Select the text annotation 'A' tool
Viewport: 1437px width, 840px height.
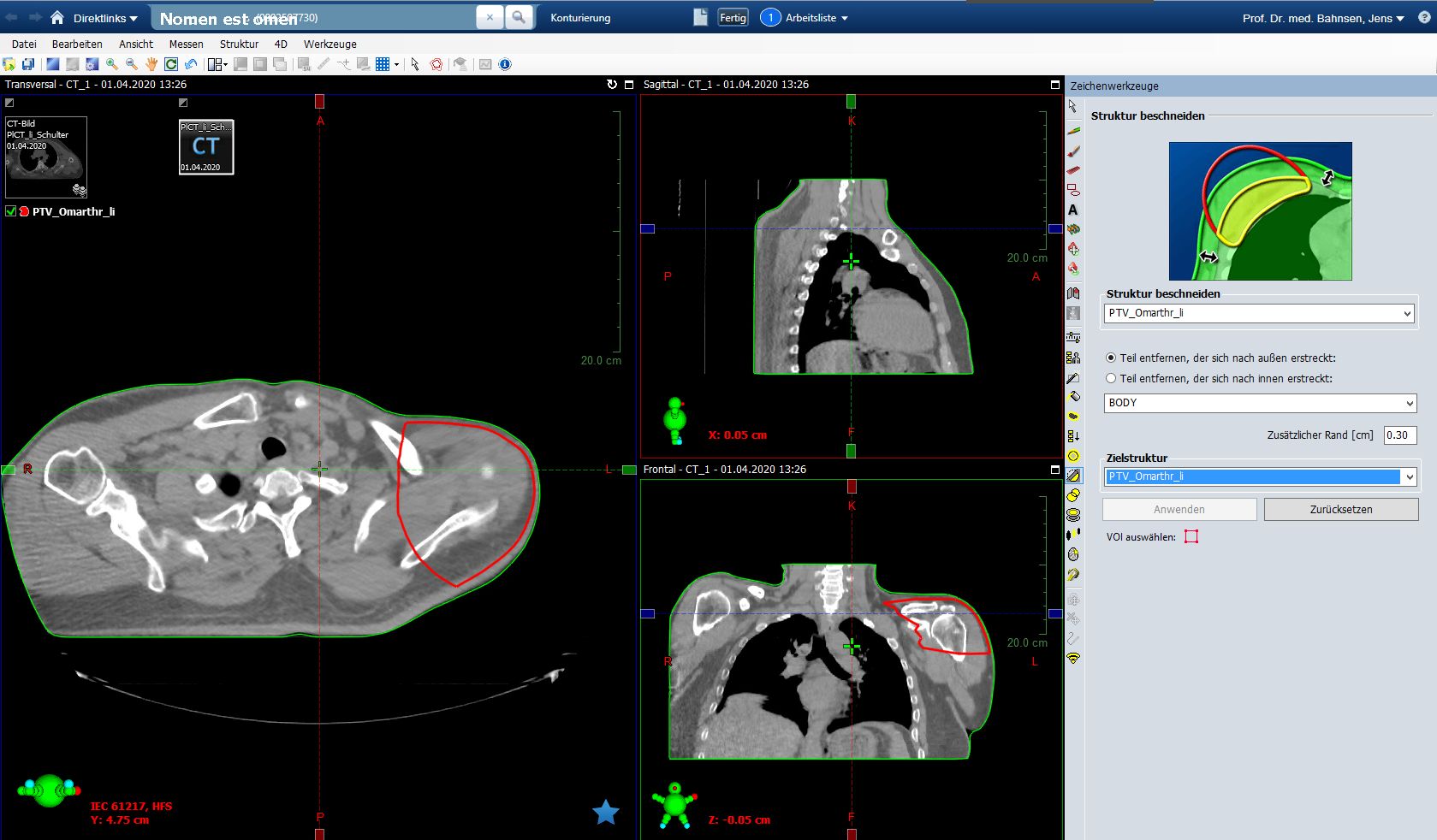click(1073, 210)
